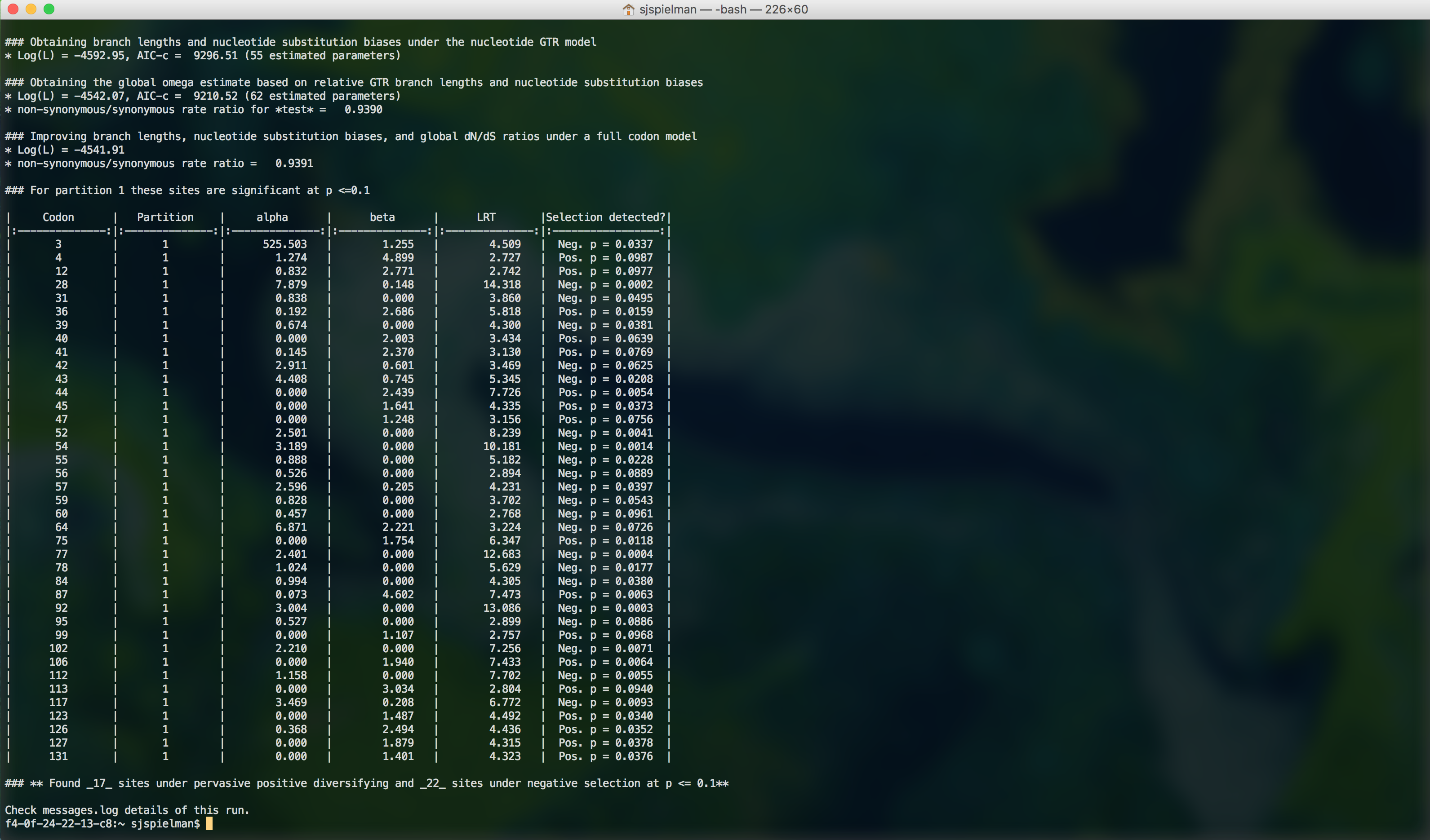This screenshot has height=840, width=1430.
Task: Click 'Neg. p = 0.0337' in codon 3 row
Action: click(x=605, y=244)
